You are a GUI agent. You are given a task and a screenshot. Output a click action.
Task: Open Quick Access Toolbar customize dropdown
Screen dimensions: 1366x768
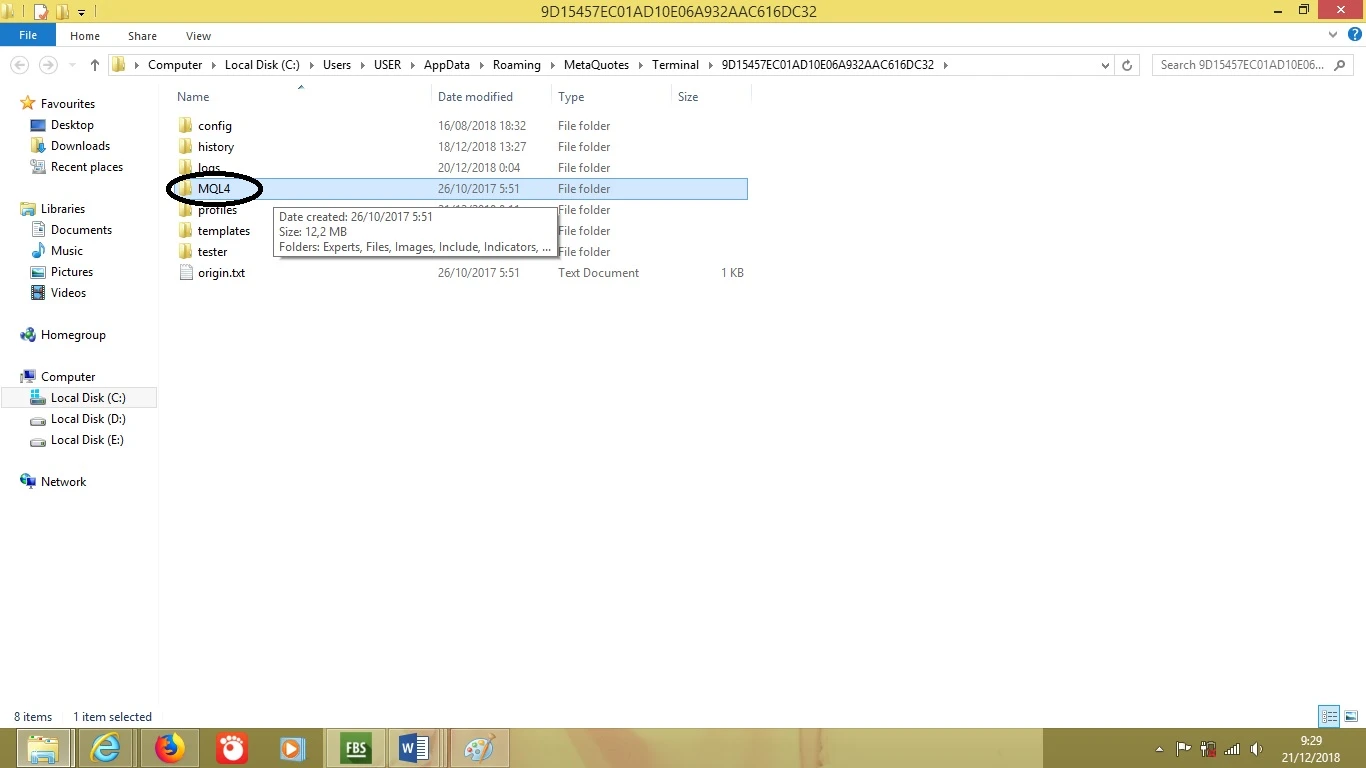coord(82,12)
